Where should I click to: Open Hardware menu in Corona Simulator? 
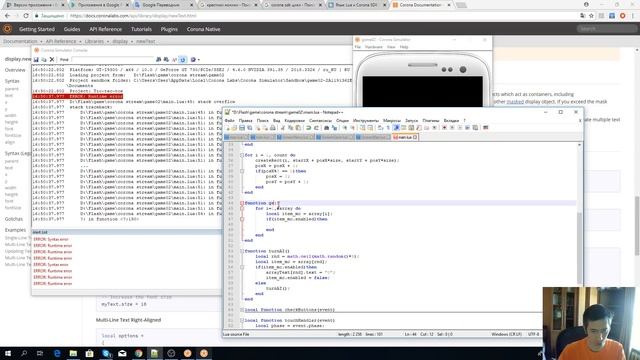pos(373,47)
